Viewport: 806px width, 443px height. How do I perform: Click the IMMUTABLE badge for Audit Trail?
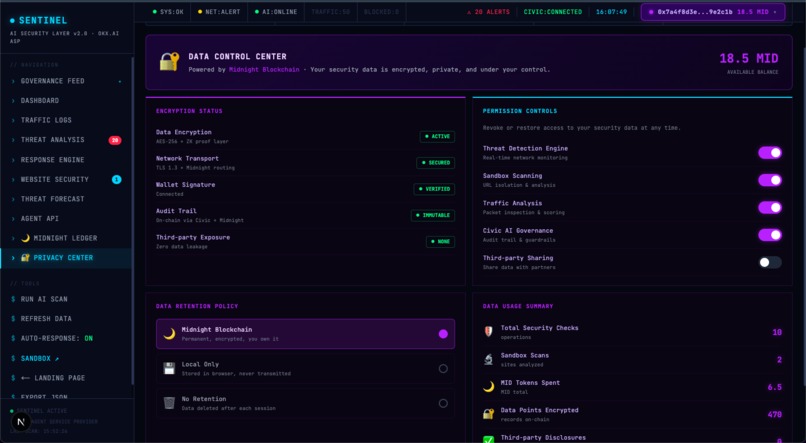pyautogui.click(x=433, y=215)
